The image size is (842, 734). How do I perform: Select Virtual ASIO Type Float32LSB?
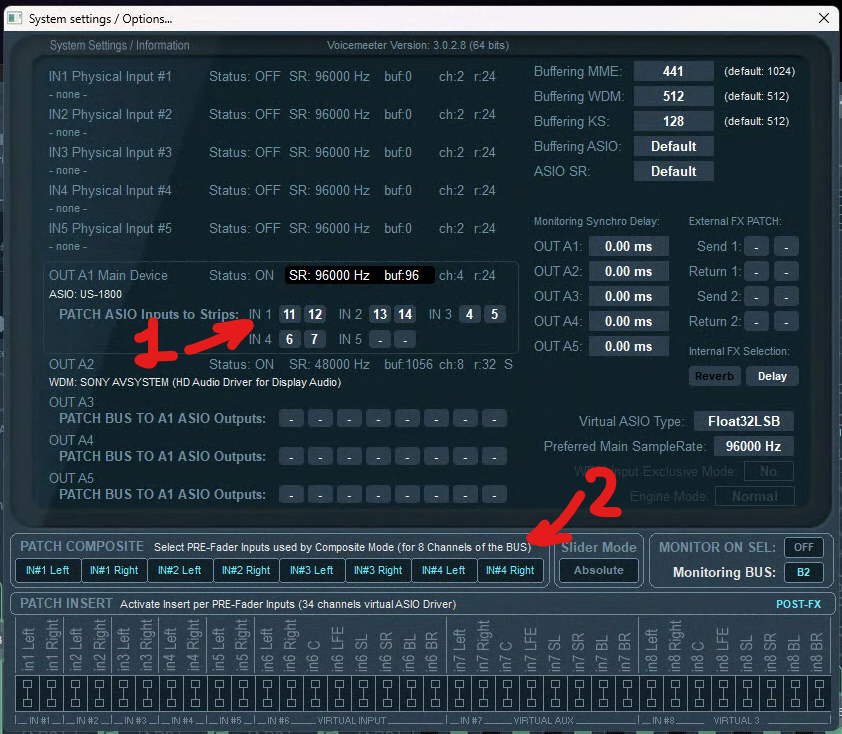(x=753, y=421)
